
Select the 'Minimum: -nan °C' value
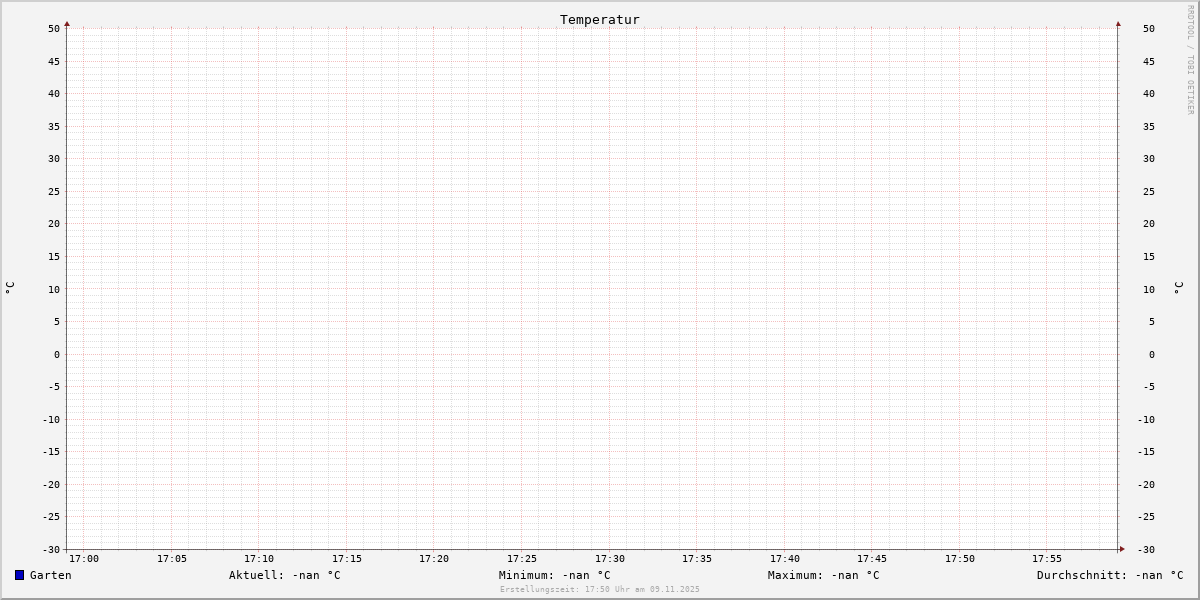(x=555, y=575)
